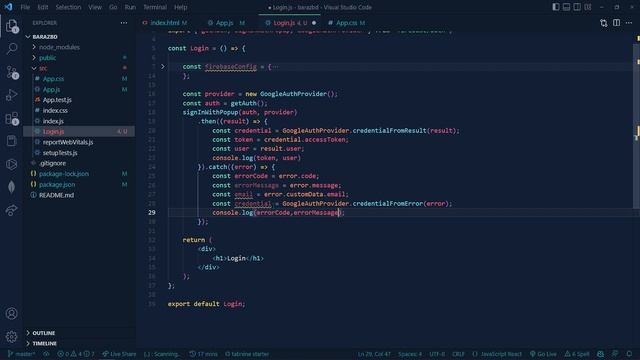The image size is (640, 360).
Task: Change Spaces: 4 indentation setting
Action: pyautogui.click(x=410, y=354)
